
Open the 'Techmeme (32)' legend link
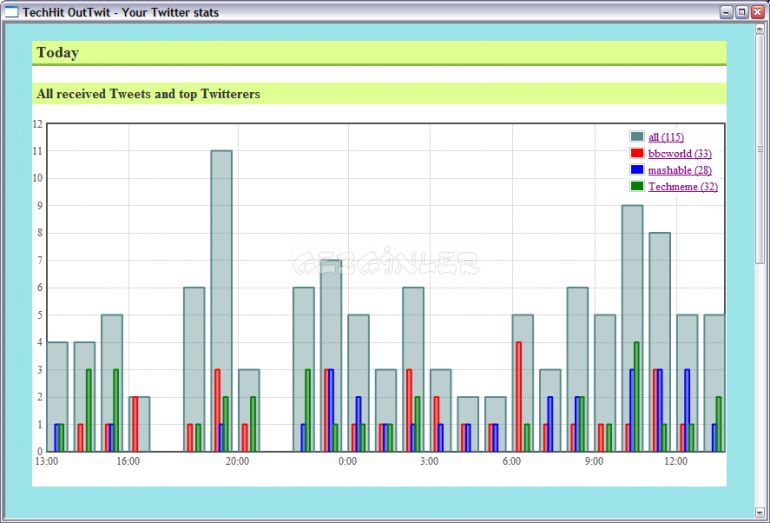683,187
